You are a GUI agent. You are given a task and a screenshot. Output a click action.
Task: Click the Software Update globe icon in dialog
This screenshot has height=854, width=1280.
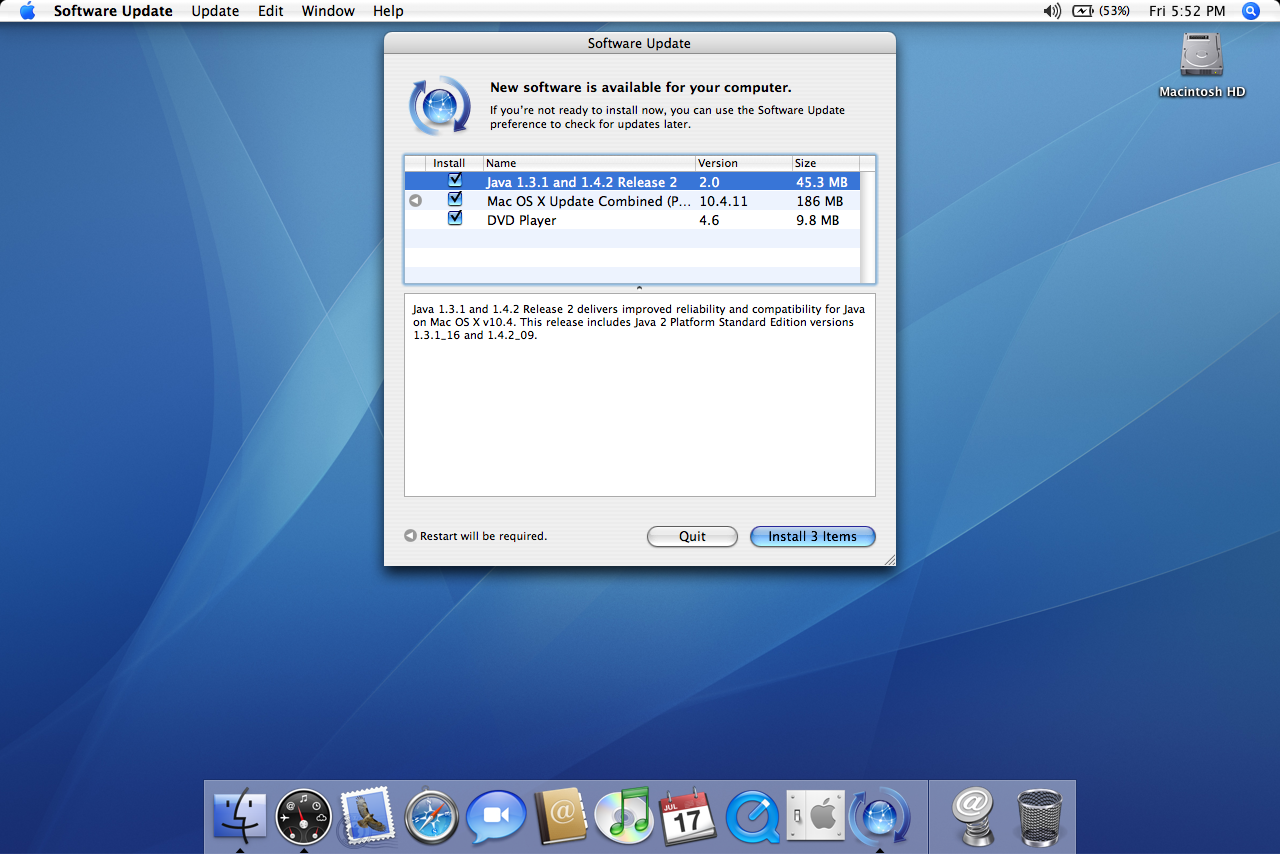pos(439,105)
